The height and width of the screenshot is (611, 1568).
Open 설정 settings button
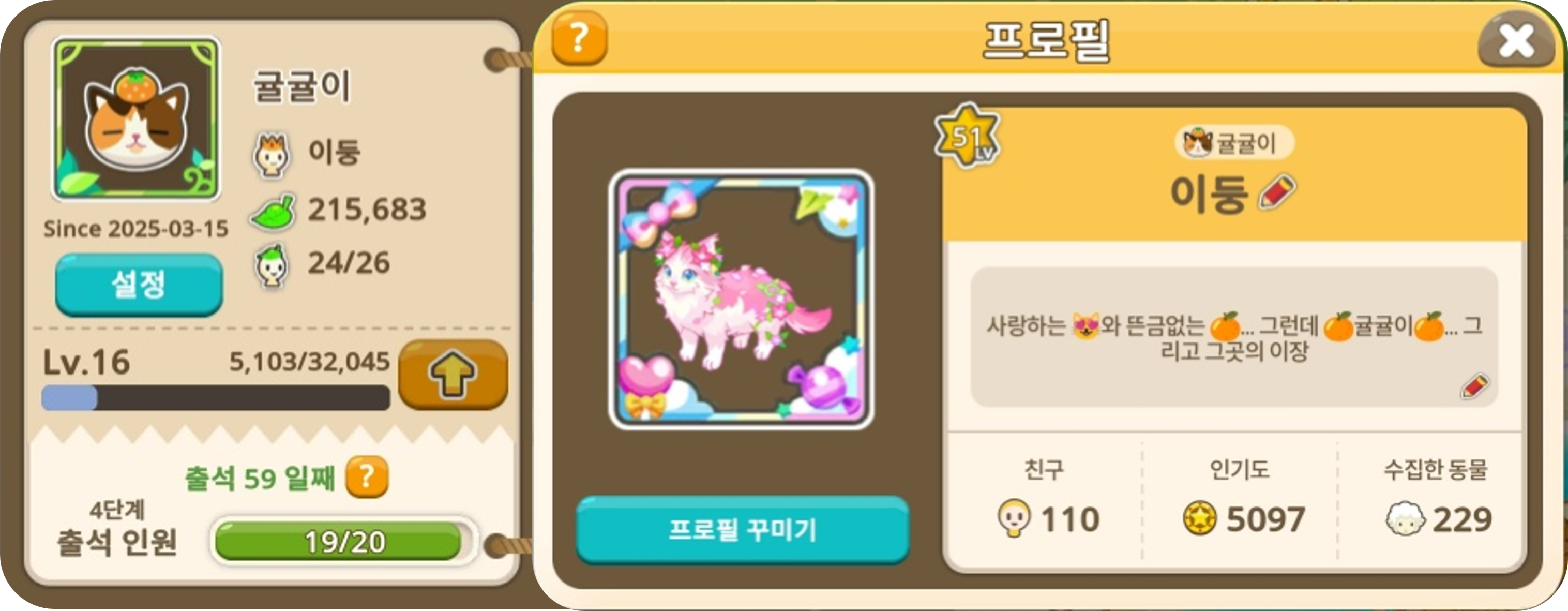(x=139, y=285)
